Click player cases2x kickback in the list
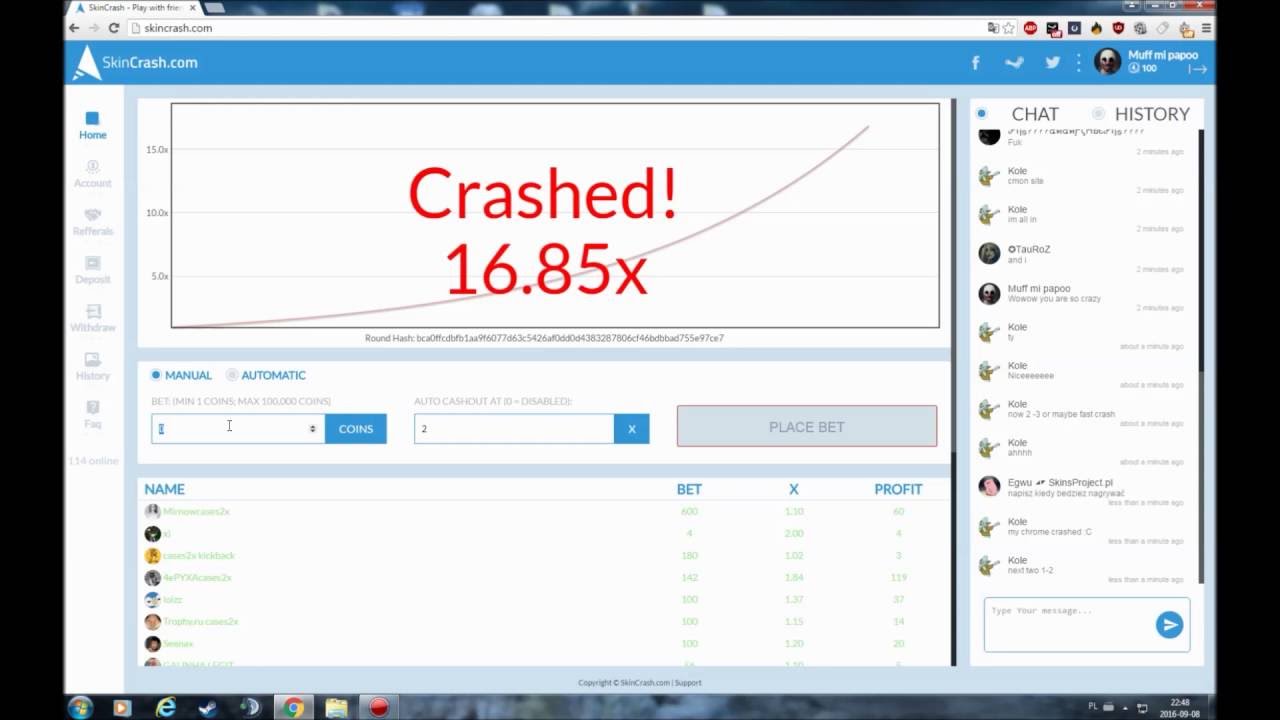This screenshot has height=720, width=1280. [199, 555]
